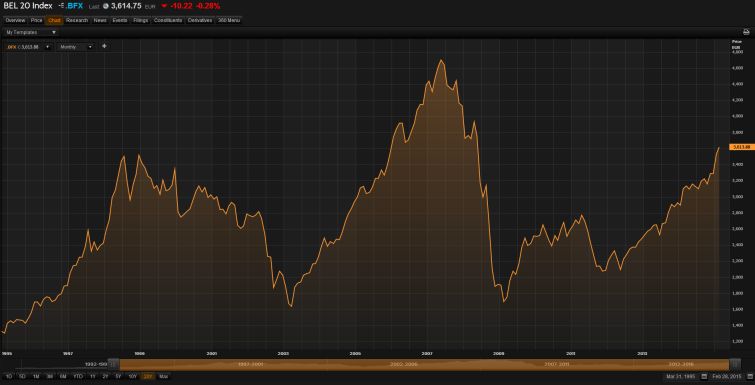
Task: Select the Chart tab
Action: click(54, 20)
